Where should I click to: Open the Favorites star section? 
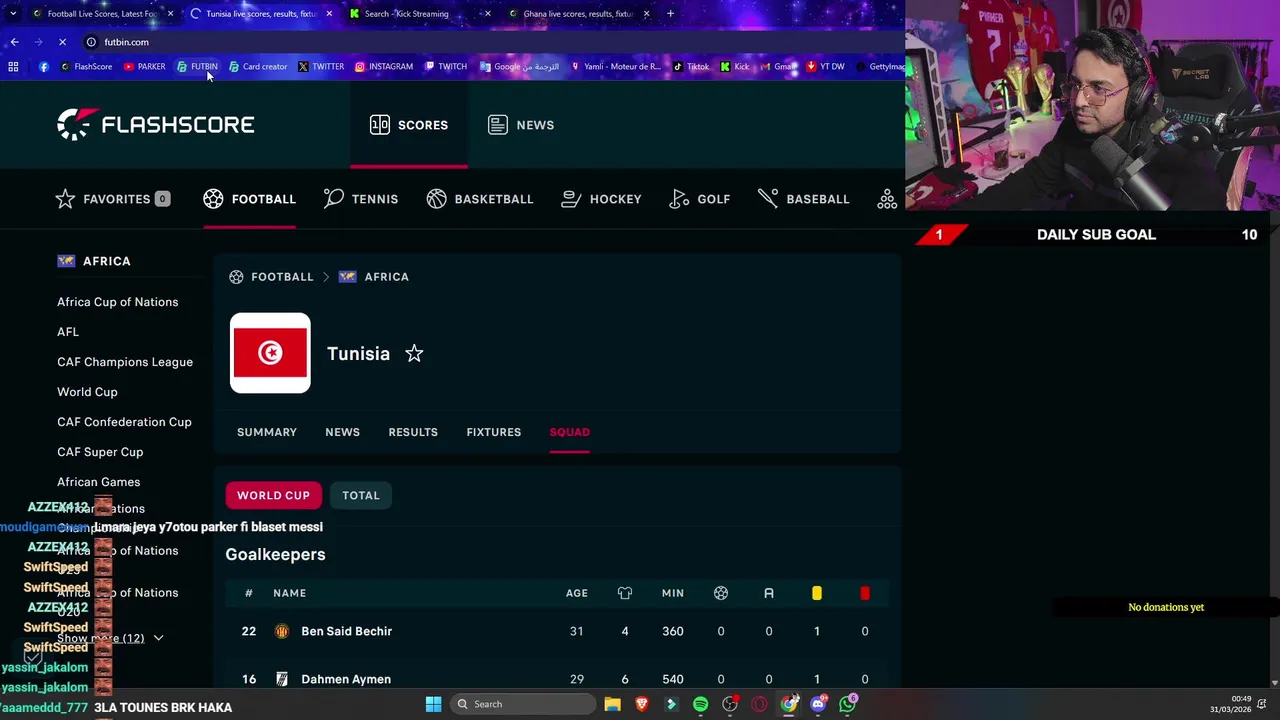tap(112, 199)
